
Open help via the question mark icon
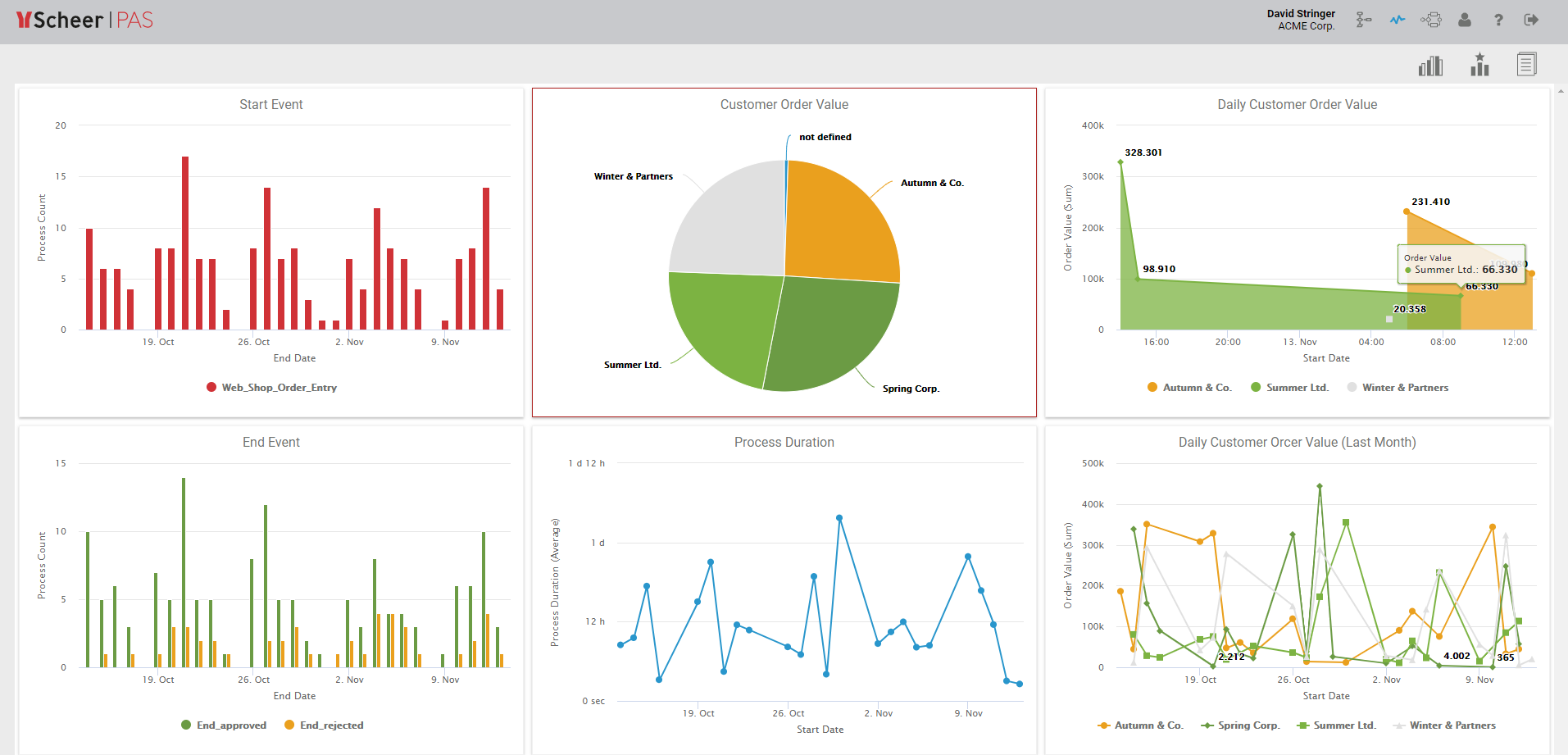1498,20
